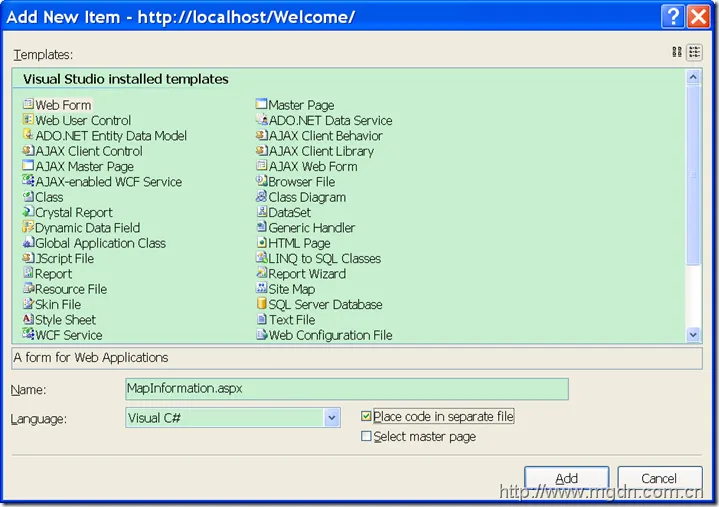Select the Skin File icon
The width and height of the screenshot is (719, 507).
click(x=28, y=304)
